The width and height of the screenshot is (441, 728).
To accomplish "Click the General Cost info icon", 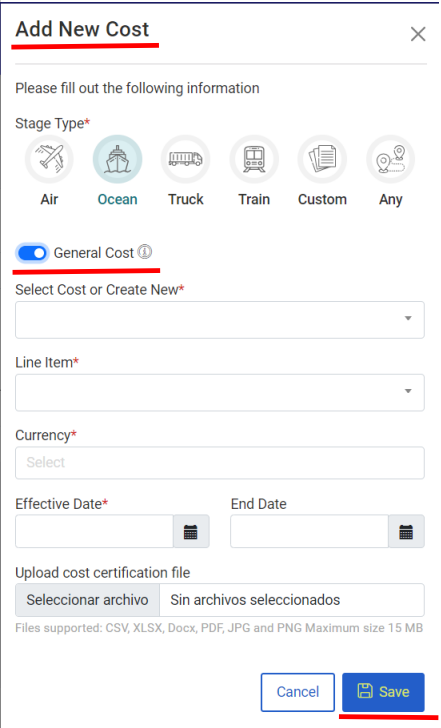I will tap(145, 252).
